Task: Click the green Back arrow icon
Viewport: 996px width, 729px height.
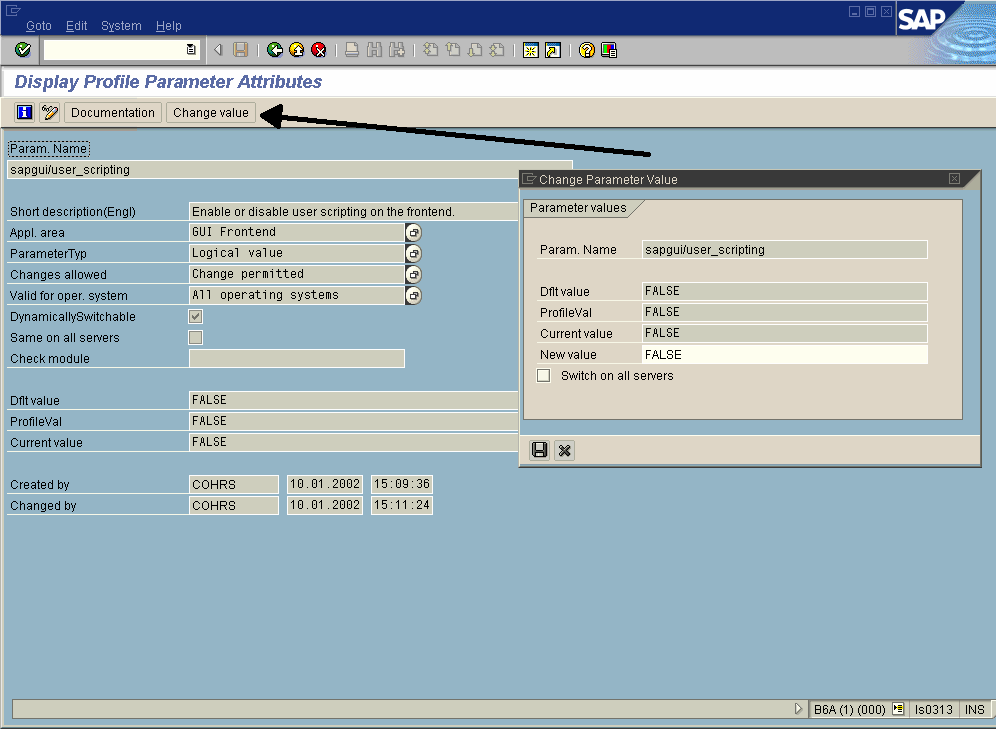Action: tap(275, 50)
